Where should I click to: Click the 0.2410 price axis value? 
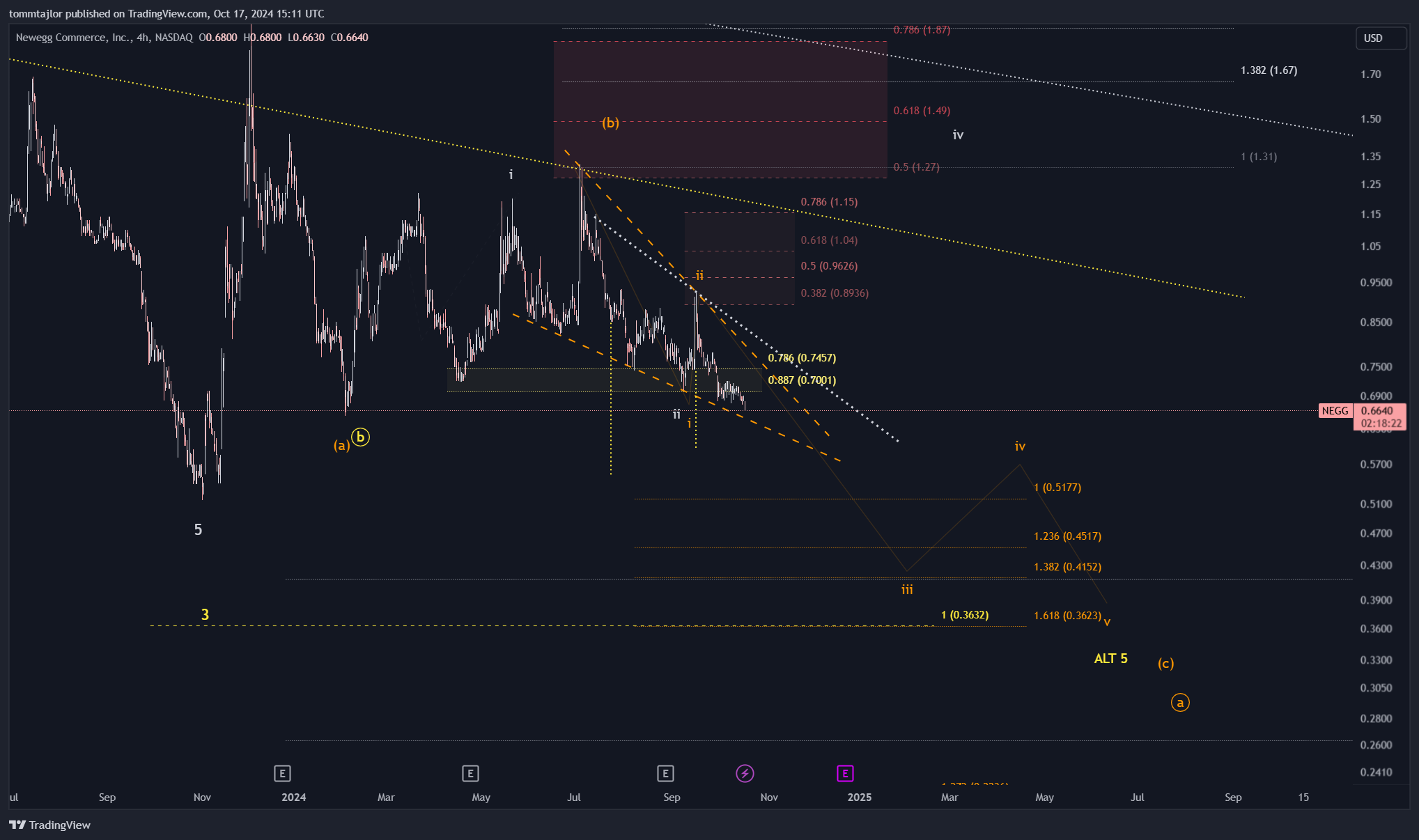[1377, 772]
